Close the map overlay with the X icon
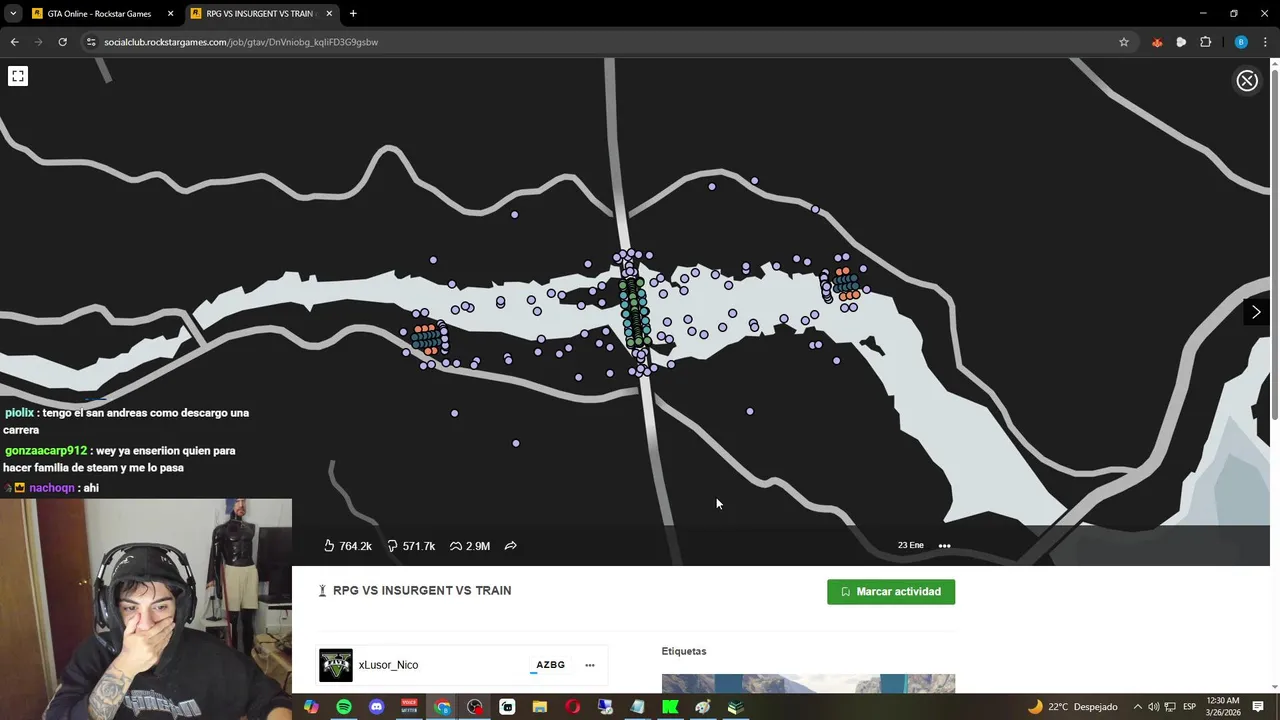1280x720 pixels. click(x=1247, y=81)
